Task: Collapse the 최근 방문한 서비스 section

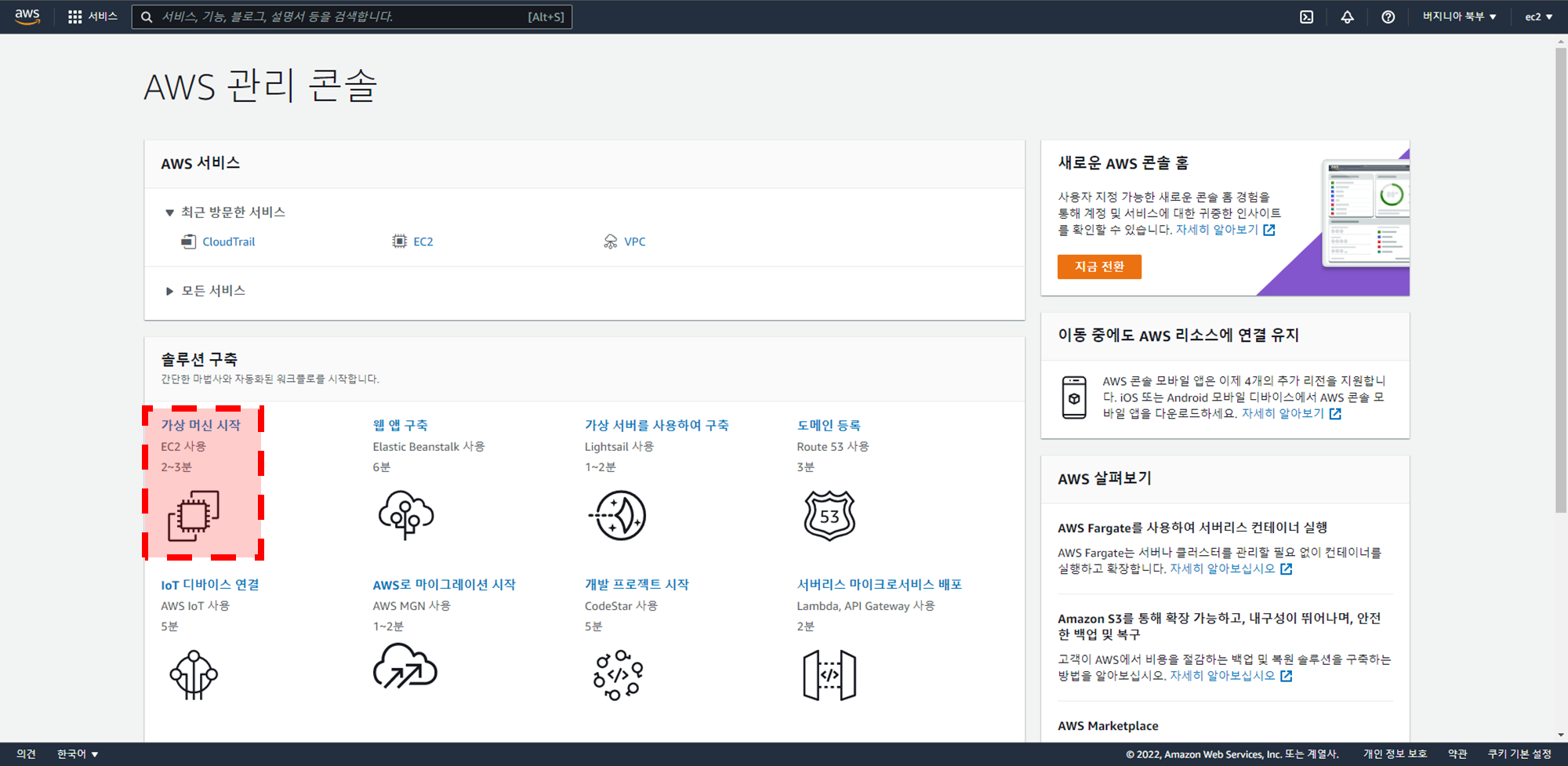Action: (225, 212)
